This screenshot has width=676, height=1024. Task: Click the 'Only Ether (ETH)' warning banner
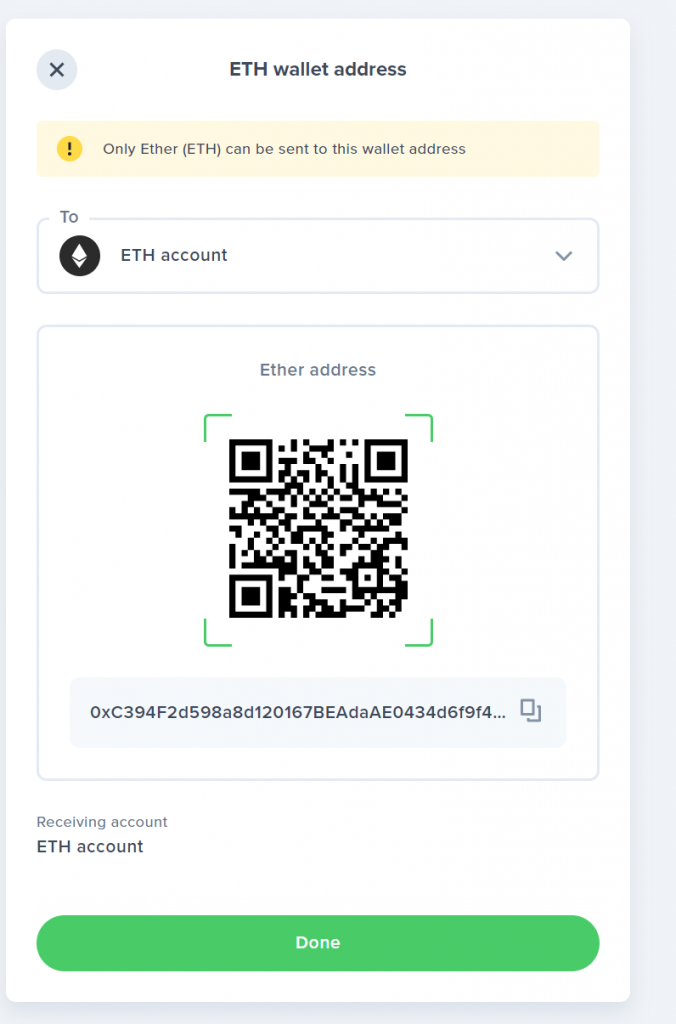(318, 149)
